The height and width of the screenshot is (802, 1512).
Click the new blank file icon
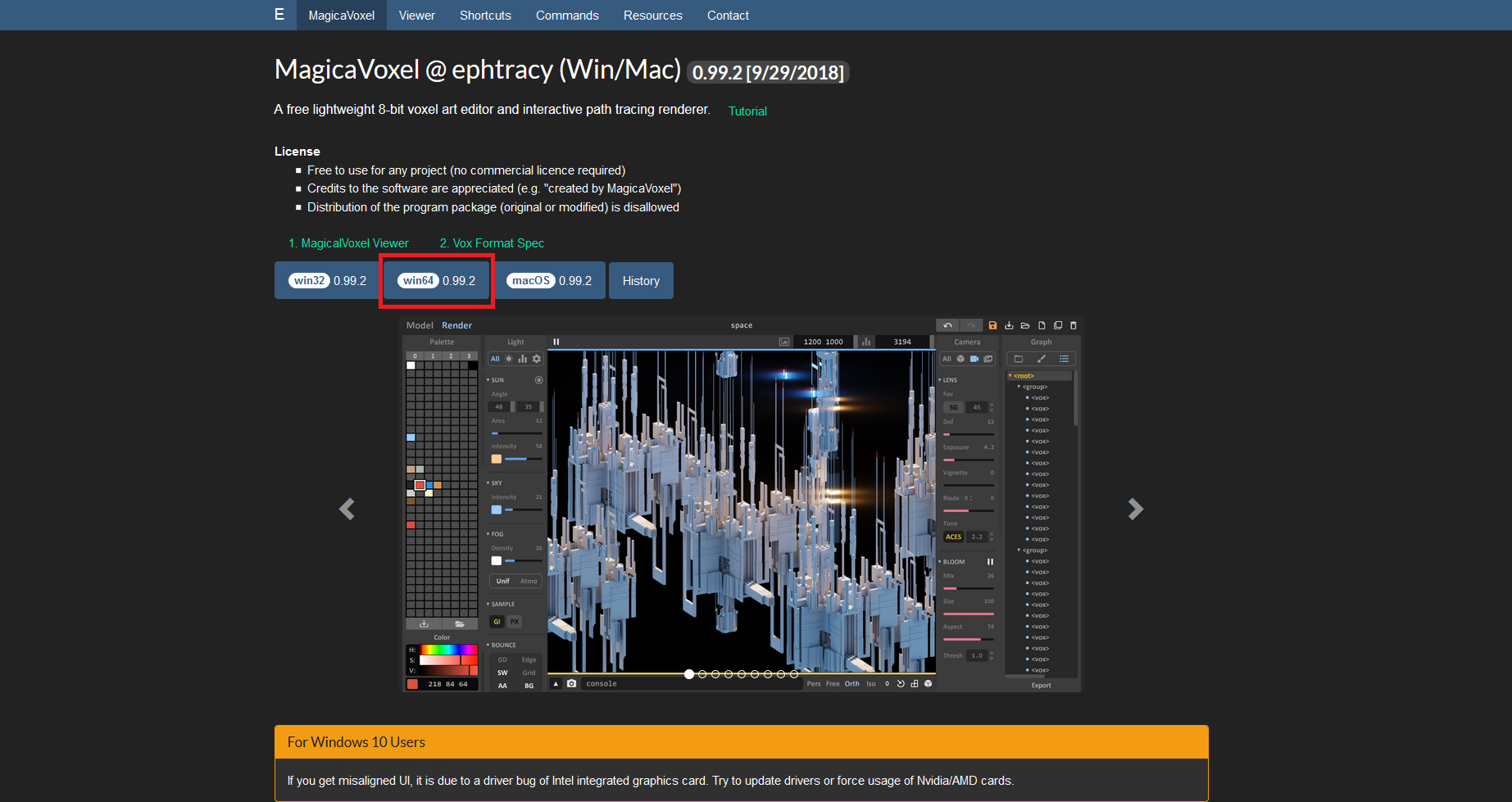(x=1042, y=325)
